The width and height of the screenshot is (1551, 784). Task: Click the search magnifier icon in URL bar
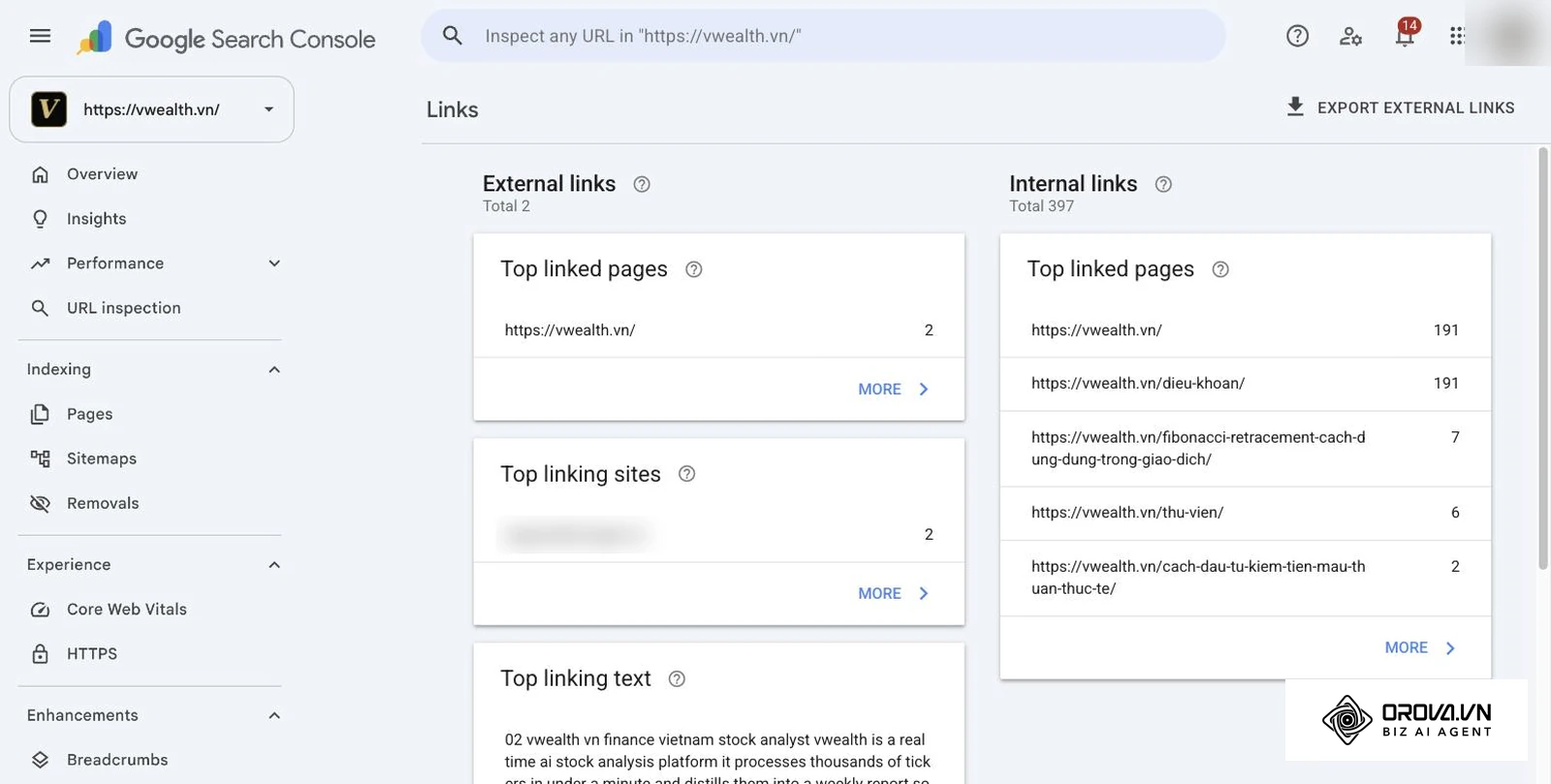(452, 36)
